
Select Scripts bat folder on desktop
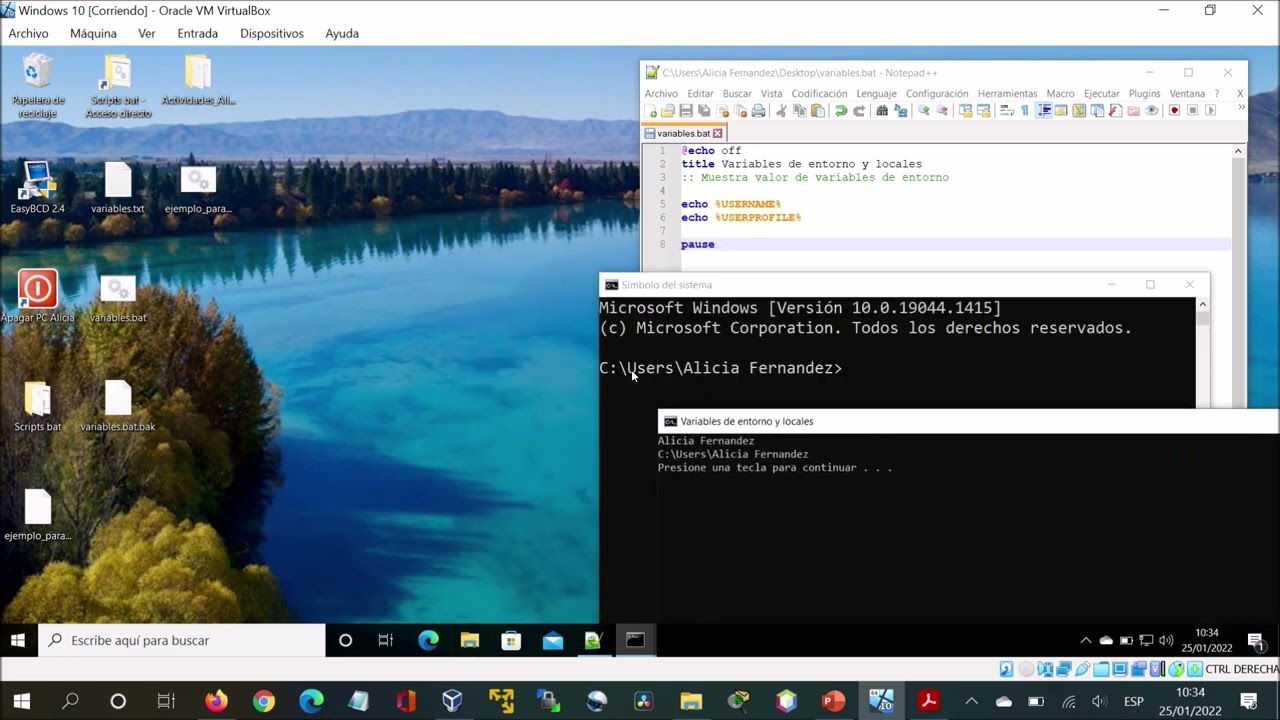(x=38, y=405)
